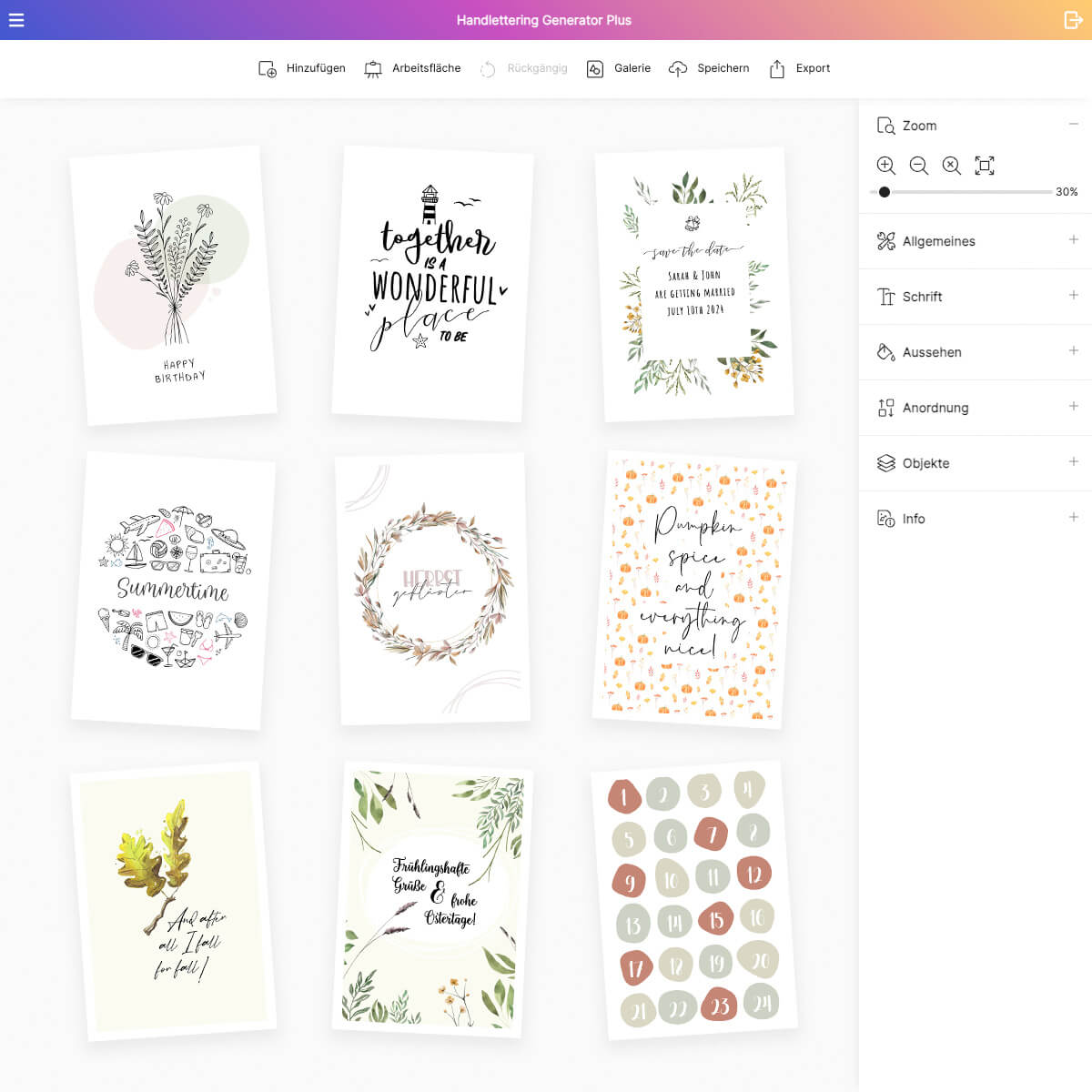Click the Rückgängig undo icon
This screenshot has width=1092, height=1092.
[x=488, y=69]
